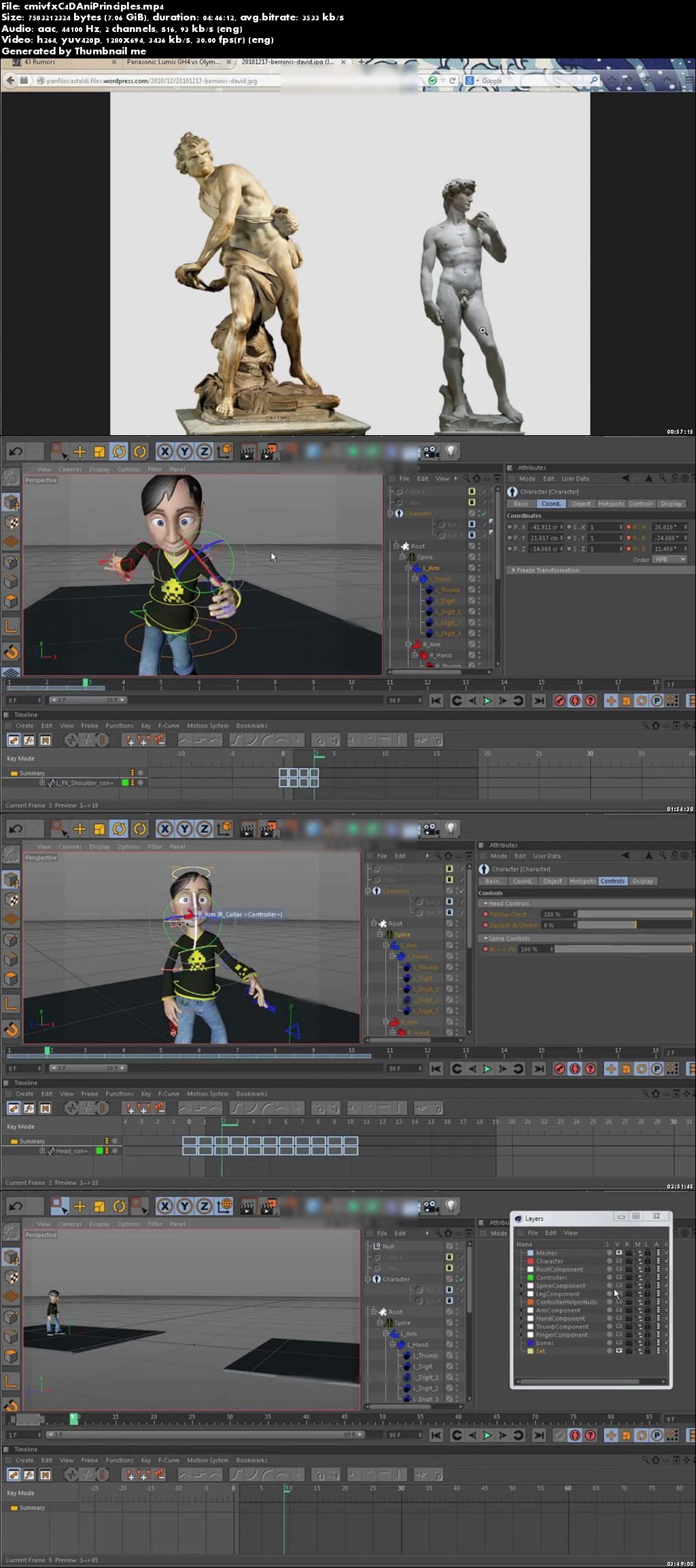Expand the Head_con+ timeline track
Screen dimensions: 696x1568
pos(42,1151)
